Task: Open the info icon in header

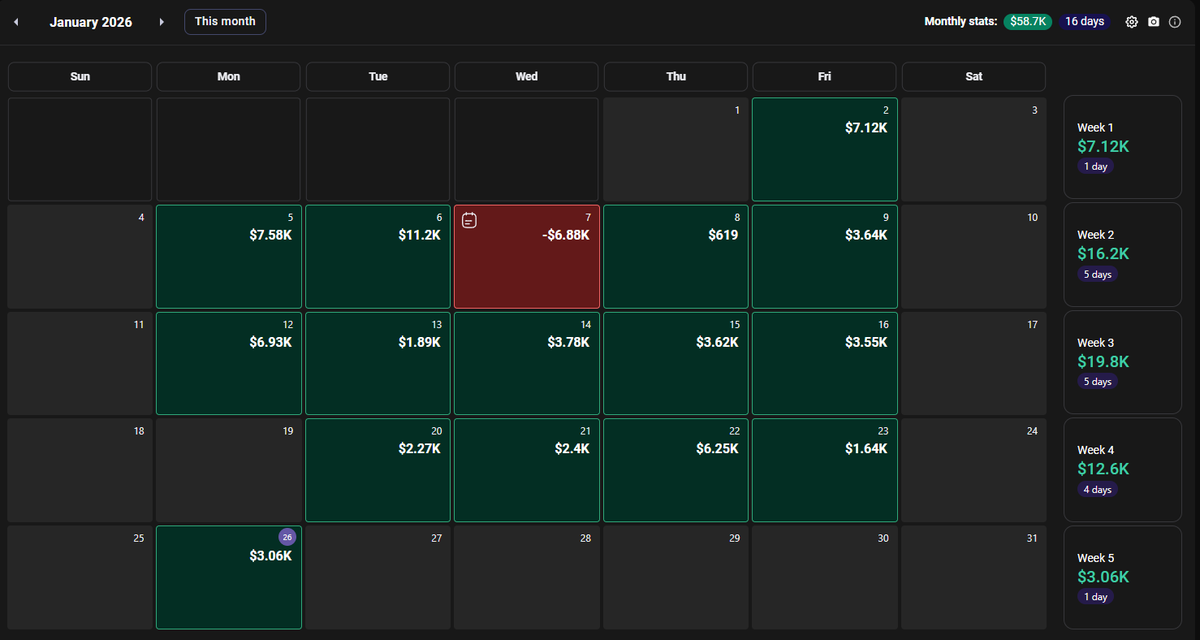Action: [x=1175, y=22]
